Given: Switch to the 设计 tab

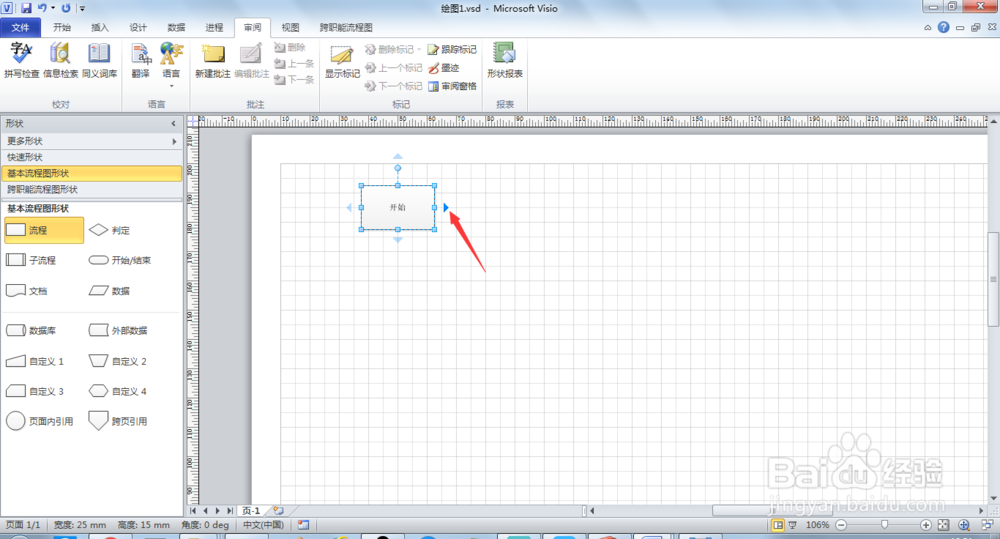Looking at the screenshot, I should pos(138,27).
